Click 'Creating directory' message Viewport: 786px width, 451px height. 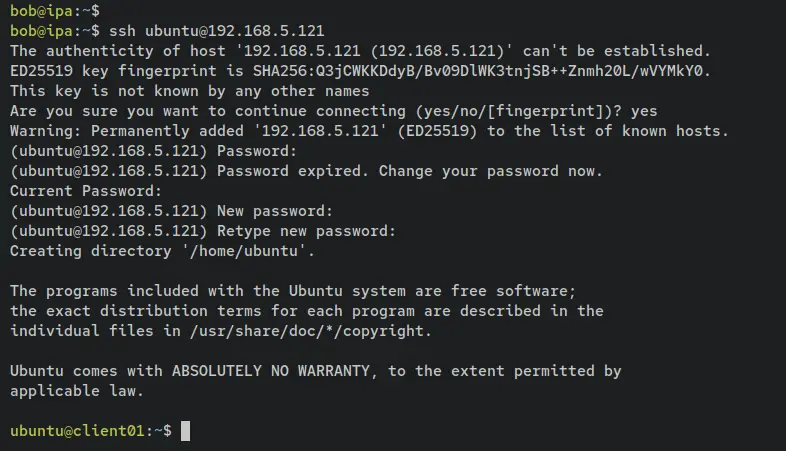point(162,251)
